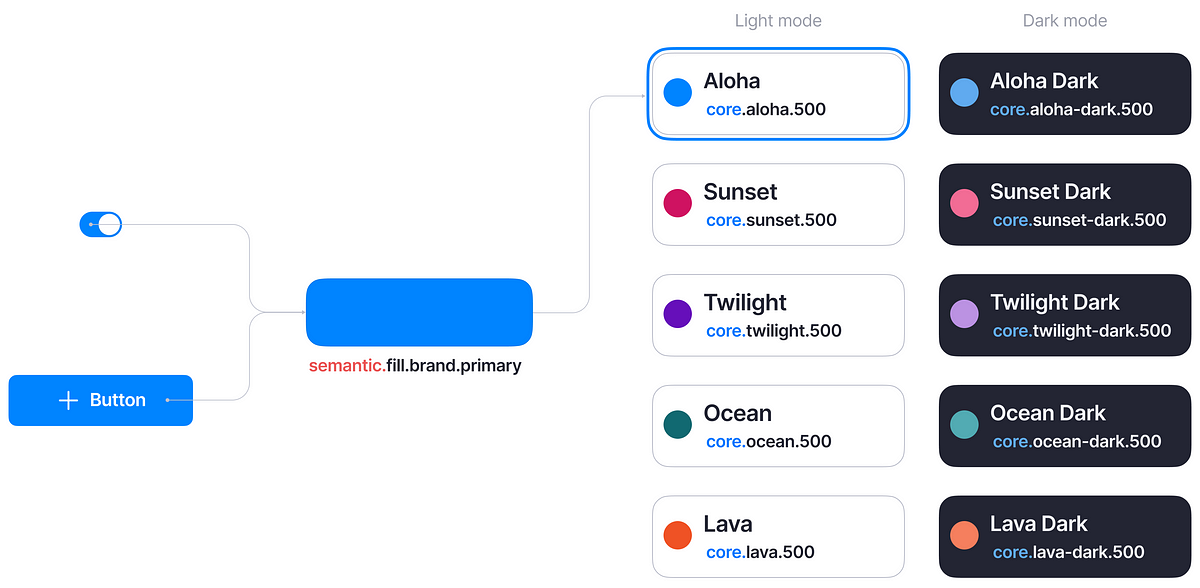1200x588 pixels.
Task: Switch to the Dark mode column header
Action: click(x=1065, y=21)
